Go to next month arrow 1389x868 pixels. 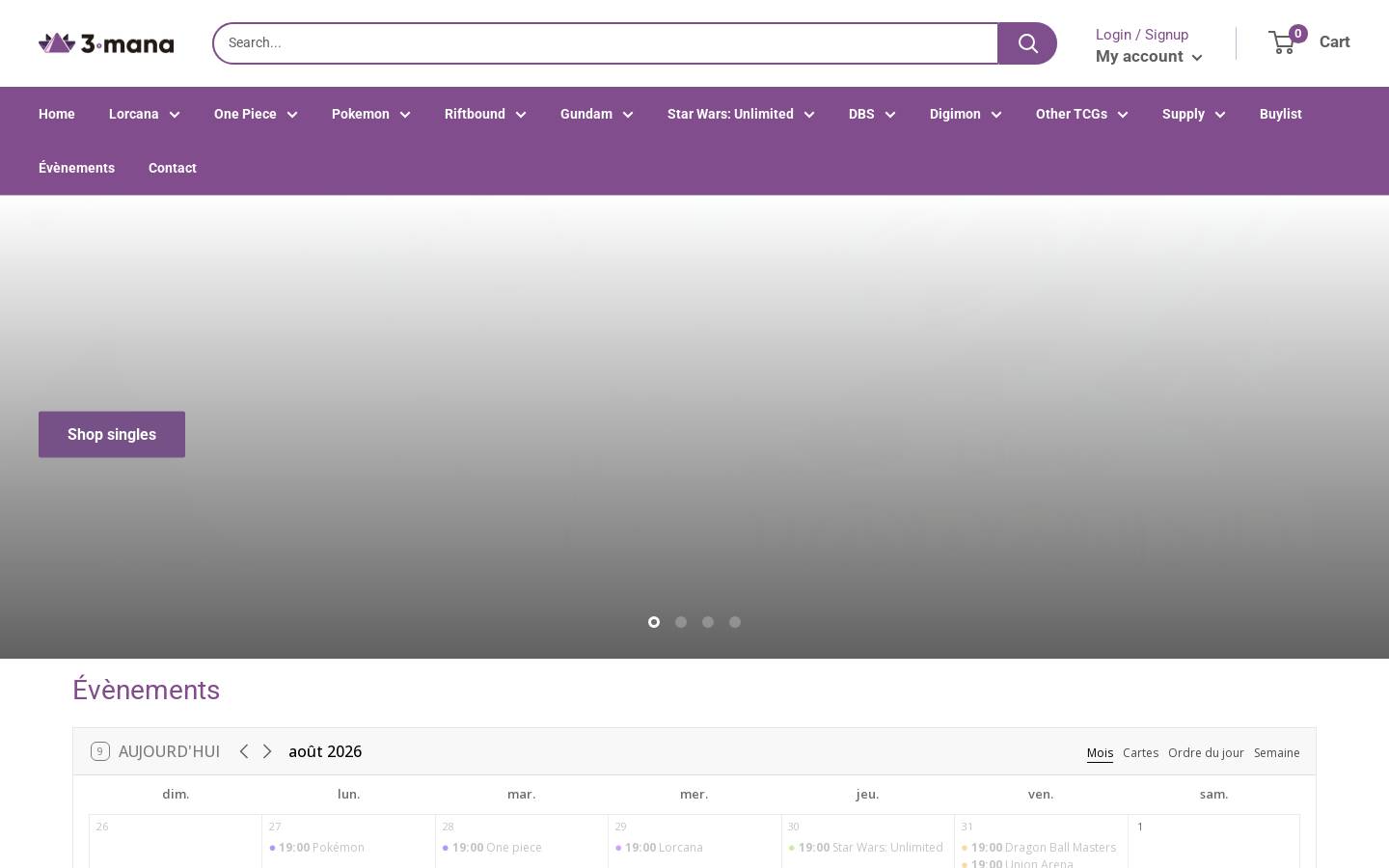click(267, 751)
